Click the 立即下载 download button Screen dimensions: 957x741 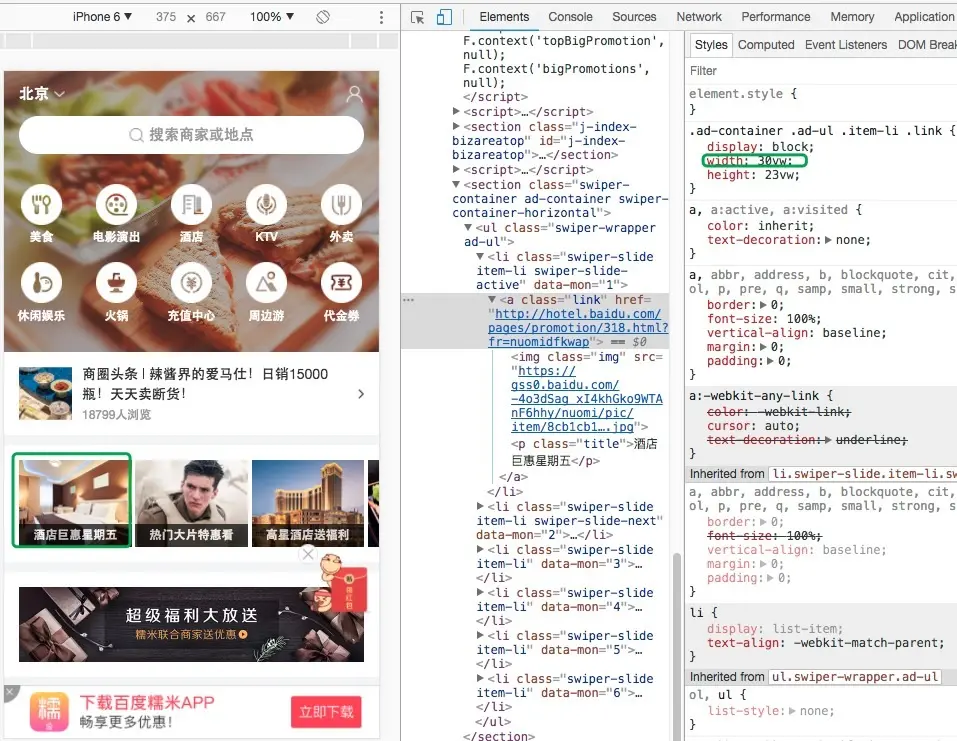pos(326,712)
